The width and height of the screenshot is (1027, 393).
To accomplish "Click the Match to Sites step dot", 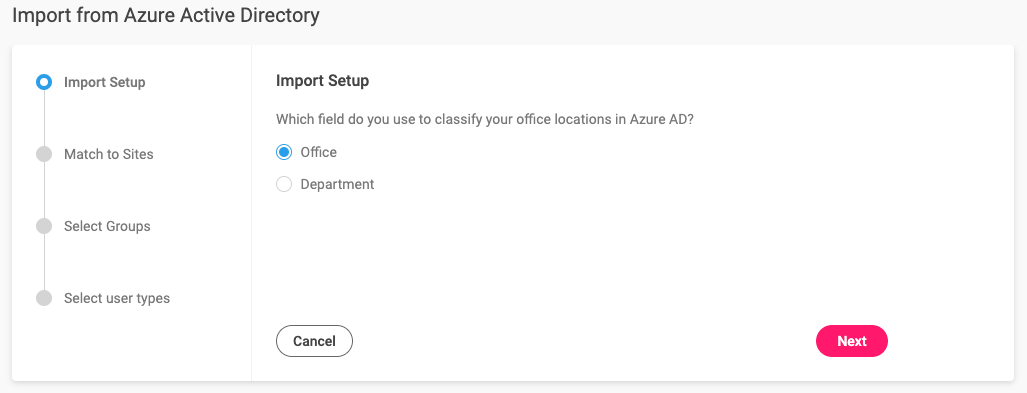I will pyautogui.click(x=44, y=154).
